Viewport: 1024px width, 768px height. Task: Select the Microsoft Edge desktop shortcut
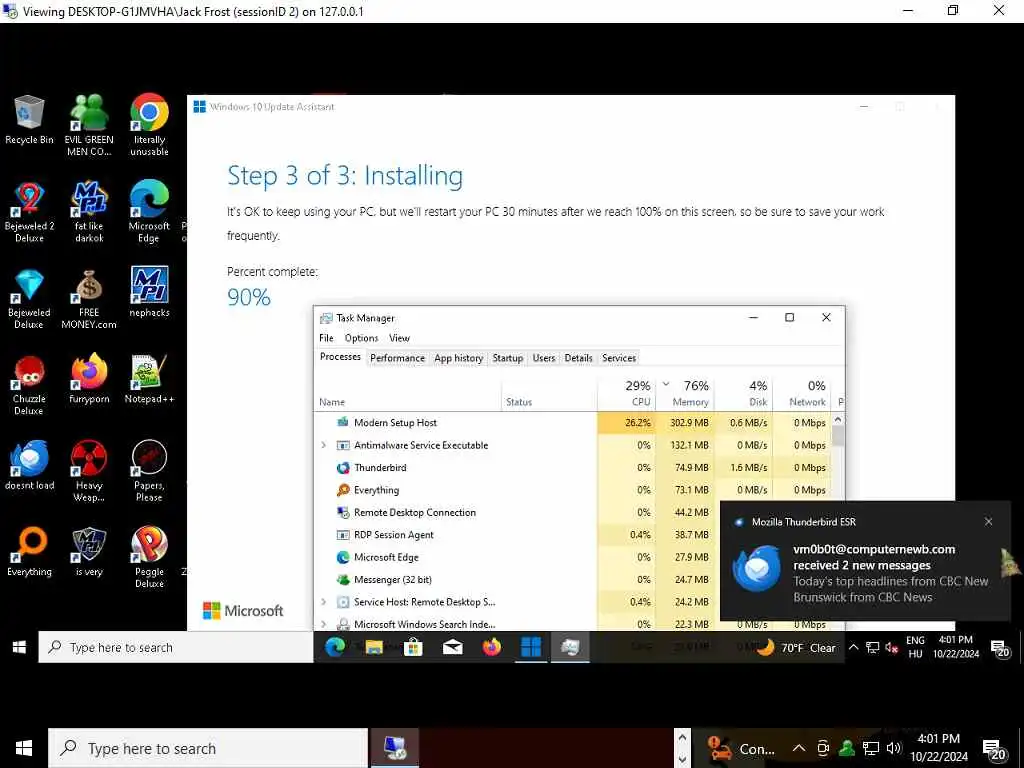(x=149, y=211)
